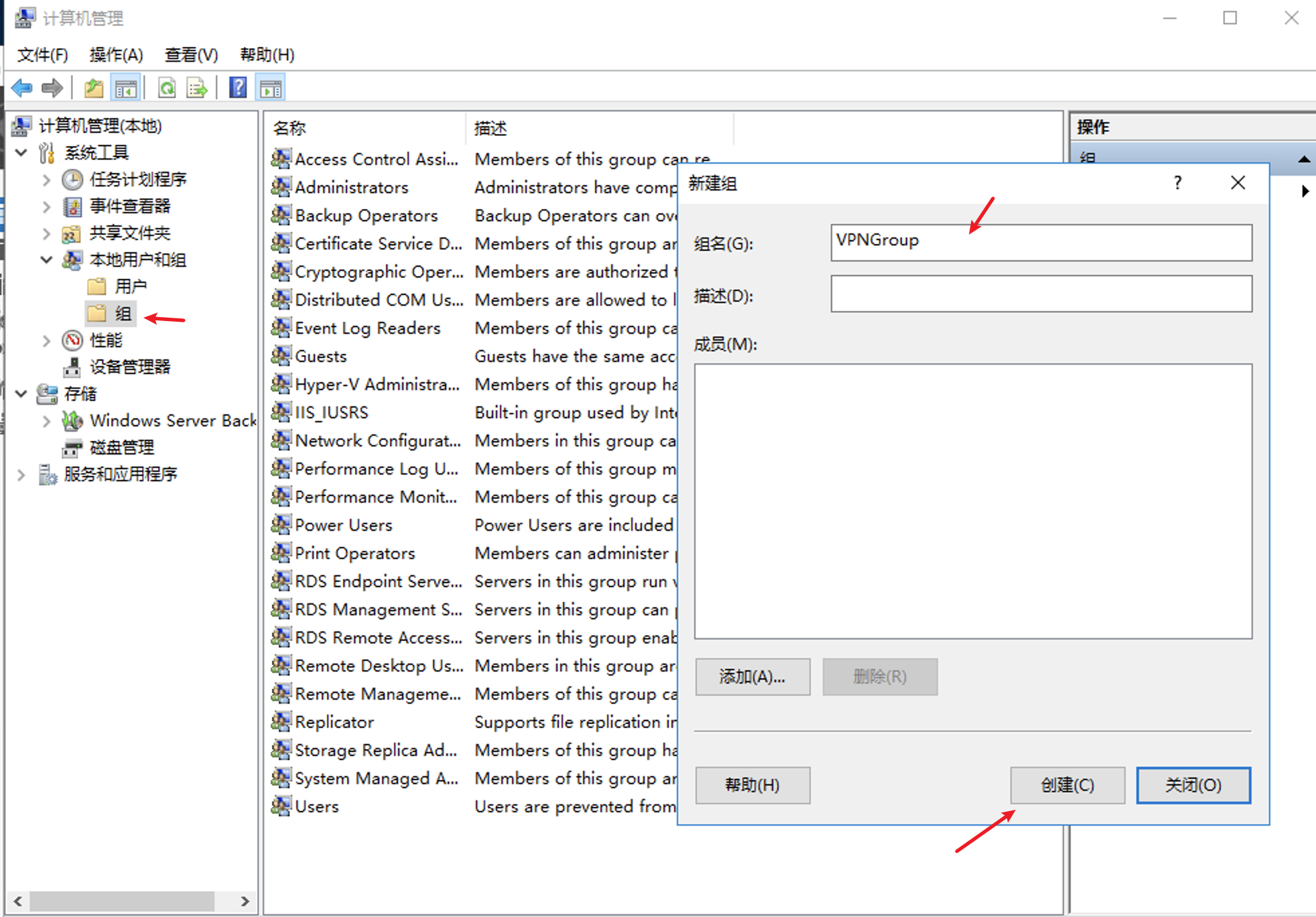Image resolution: width=1316 pixels, height=917 pixels.
Task: Open the 操作(A) menu
Action: point(116,55)
